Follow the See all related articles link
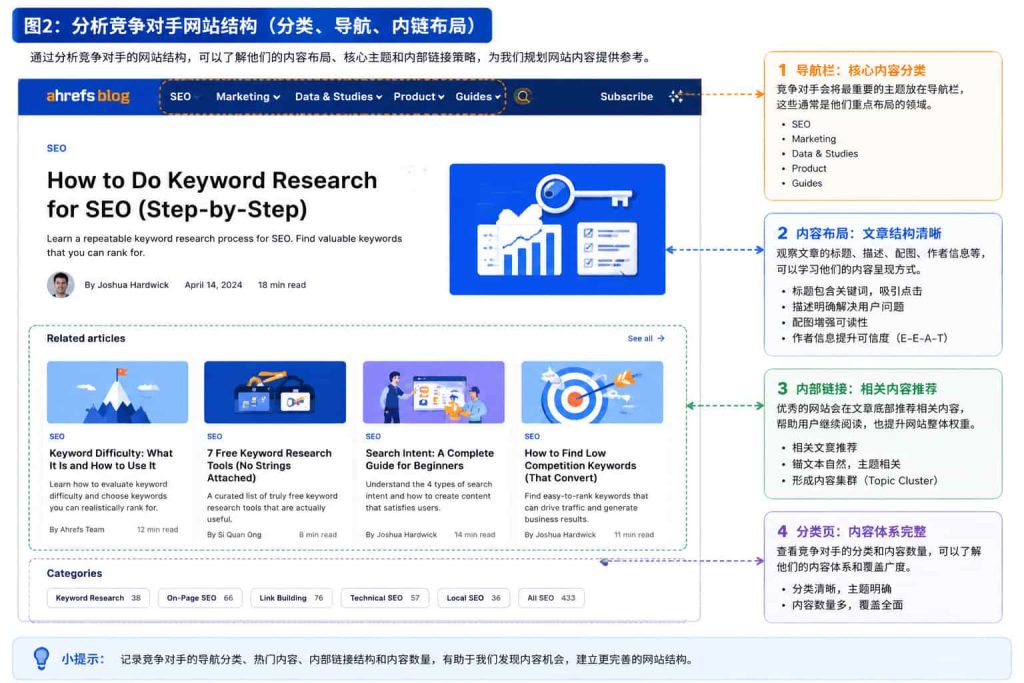The image size is (1024, 683). [x=646, y=338]
